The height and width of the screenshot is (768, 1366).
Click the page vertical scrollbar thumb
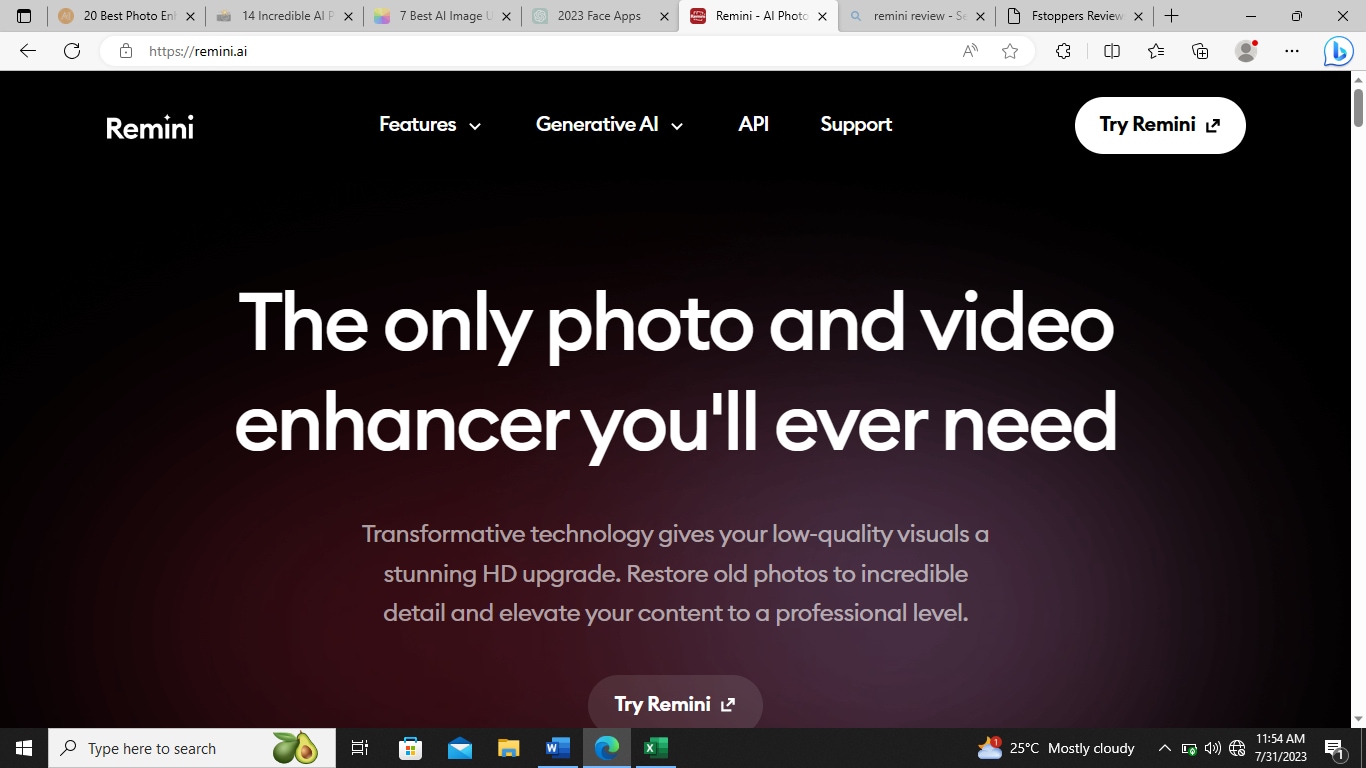click(x=1358, y=107)
